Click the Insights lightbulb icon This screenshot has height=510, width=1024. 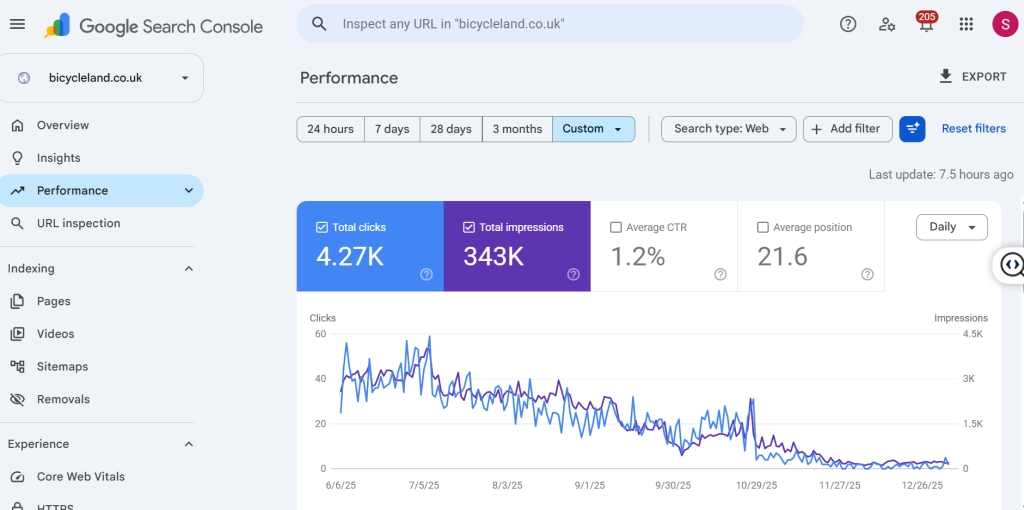pos(18,157)
